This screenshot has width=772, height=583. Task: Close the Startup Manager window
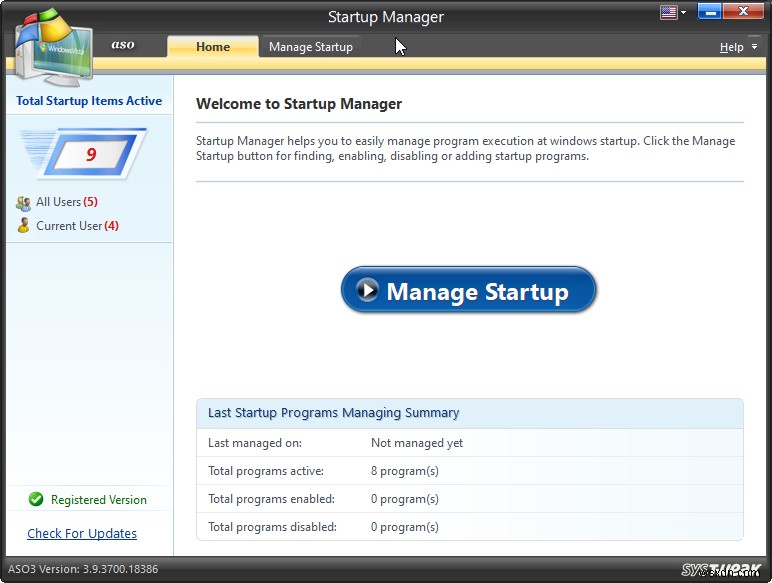(x=743, y=11)
